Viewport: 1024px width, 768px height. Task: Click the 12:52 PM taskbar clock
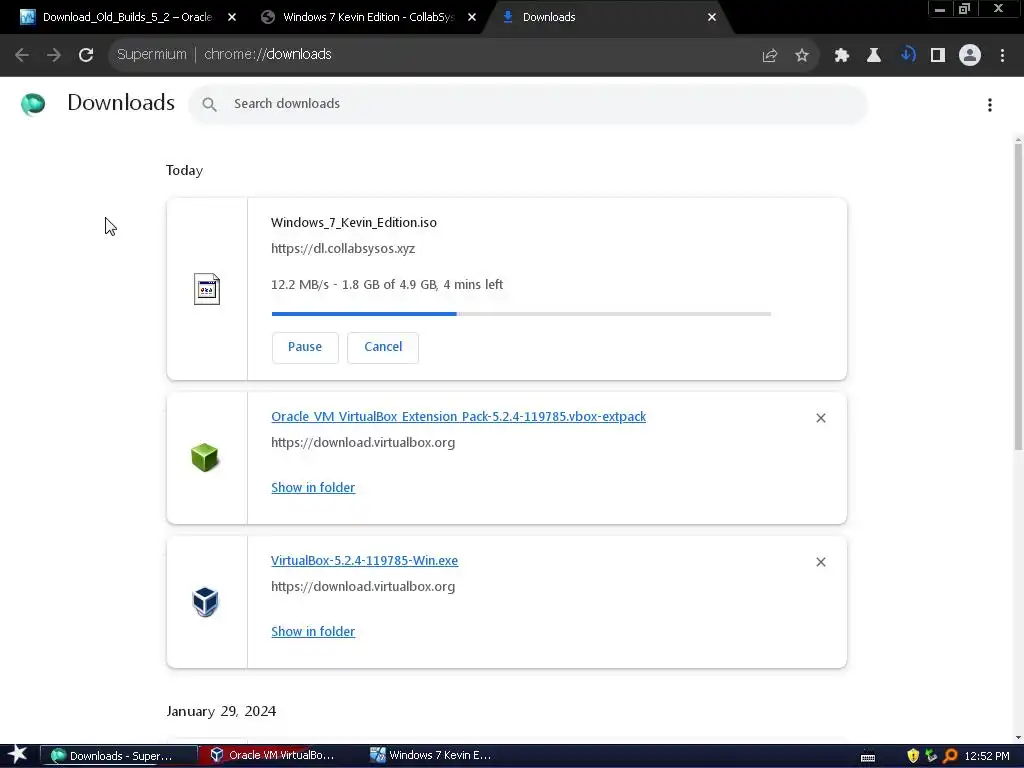987,756
